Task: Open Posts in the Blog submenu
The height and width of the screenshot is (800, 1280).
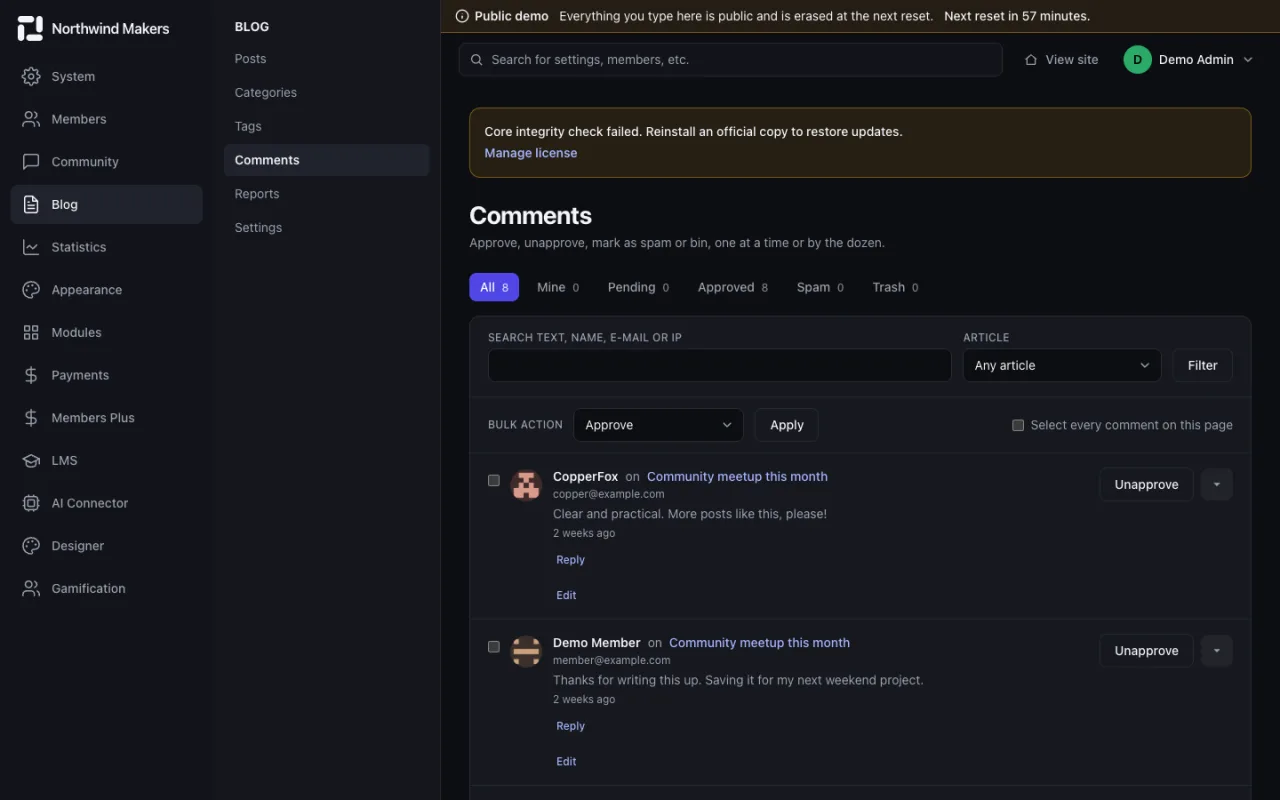Action: (x=327, y=59)
